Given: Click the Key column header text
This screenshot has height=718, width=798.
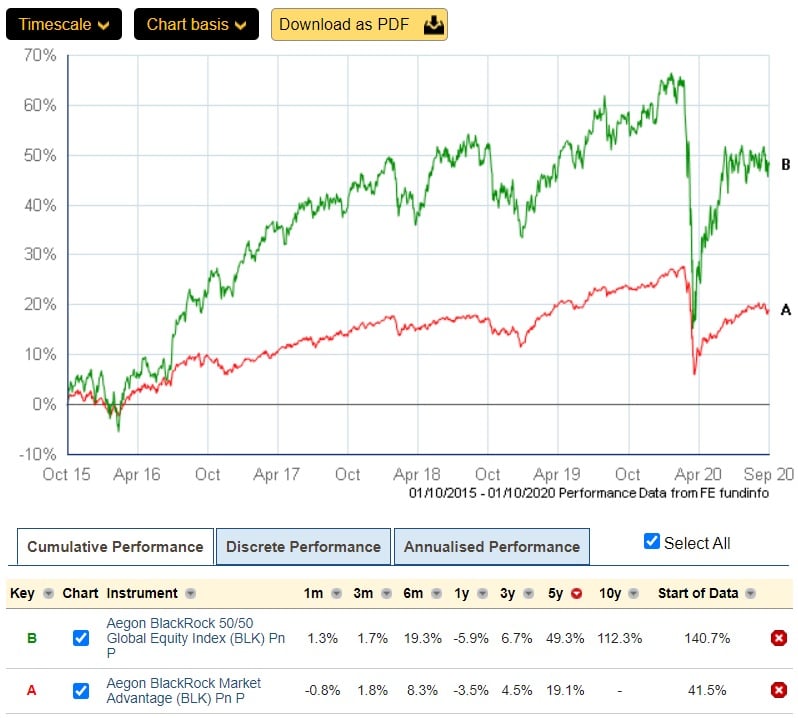Looking at the screenshot, I should tap(22, 593).
